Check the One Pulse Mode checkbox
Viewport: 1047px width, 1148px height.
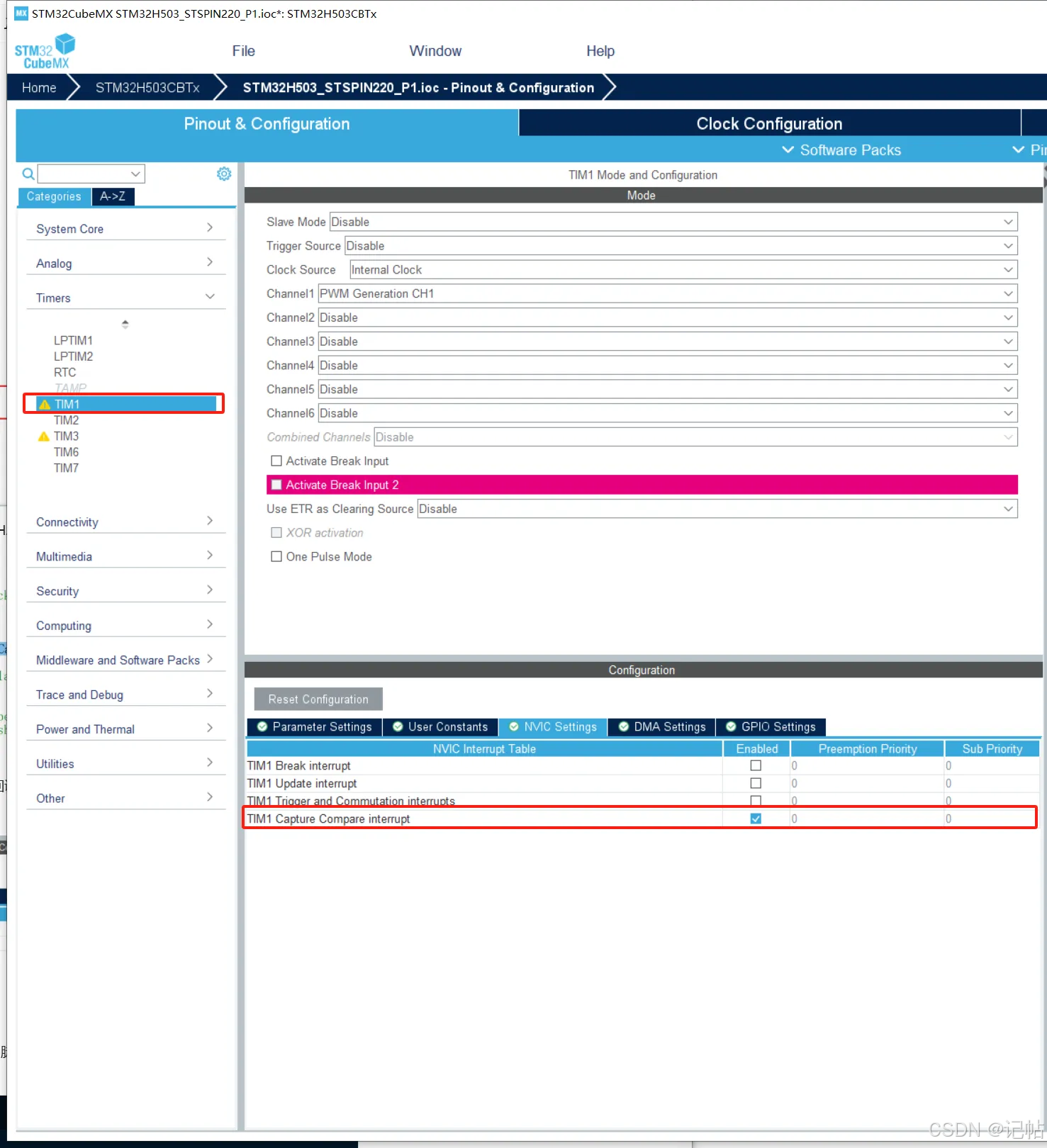tap(276, 557)
